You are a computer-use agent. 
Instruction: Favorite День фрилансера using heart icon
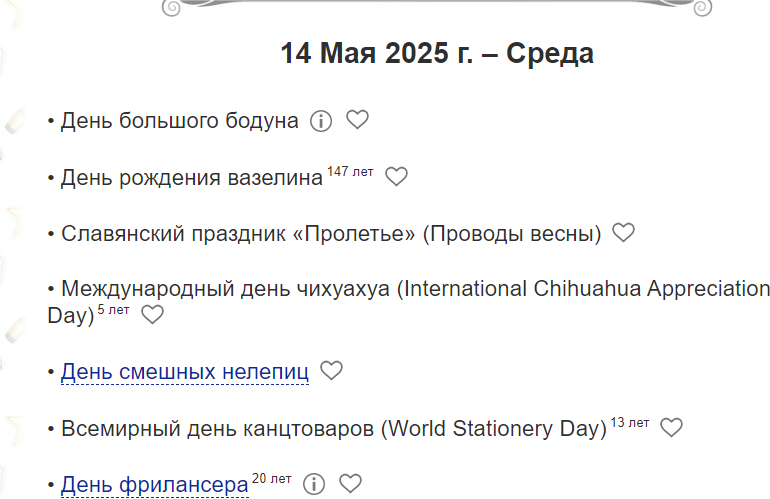tap(350, 483)
